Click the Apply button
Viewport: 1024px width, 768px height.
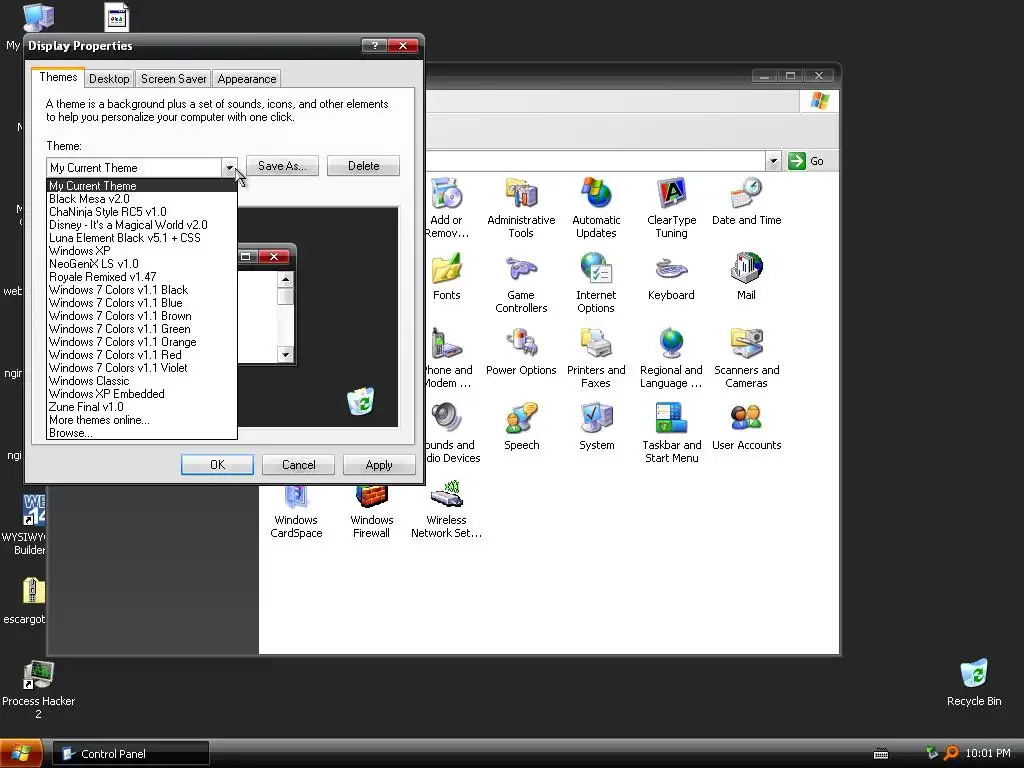tap(379, 465)
